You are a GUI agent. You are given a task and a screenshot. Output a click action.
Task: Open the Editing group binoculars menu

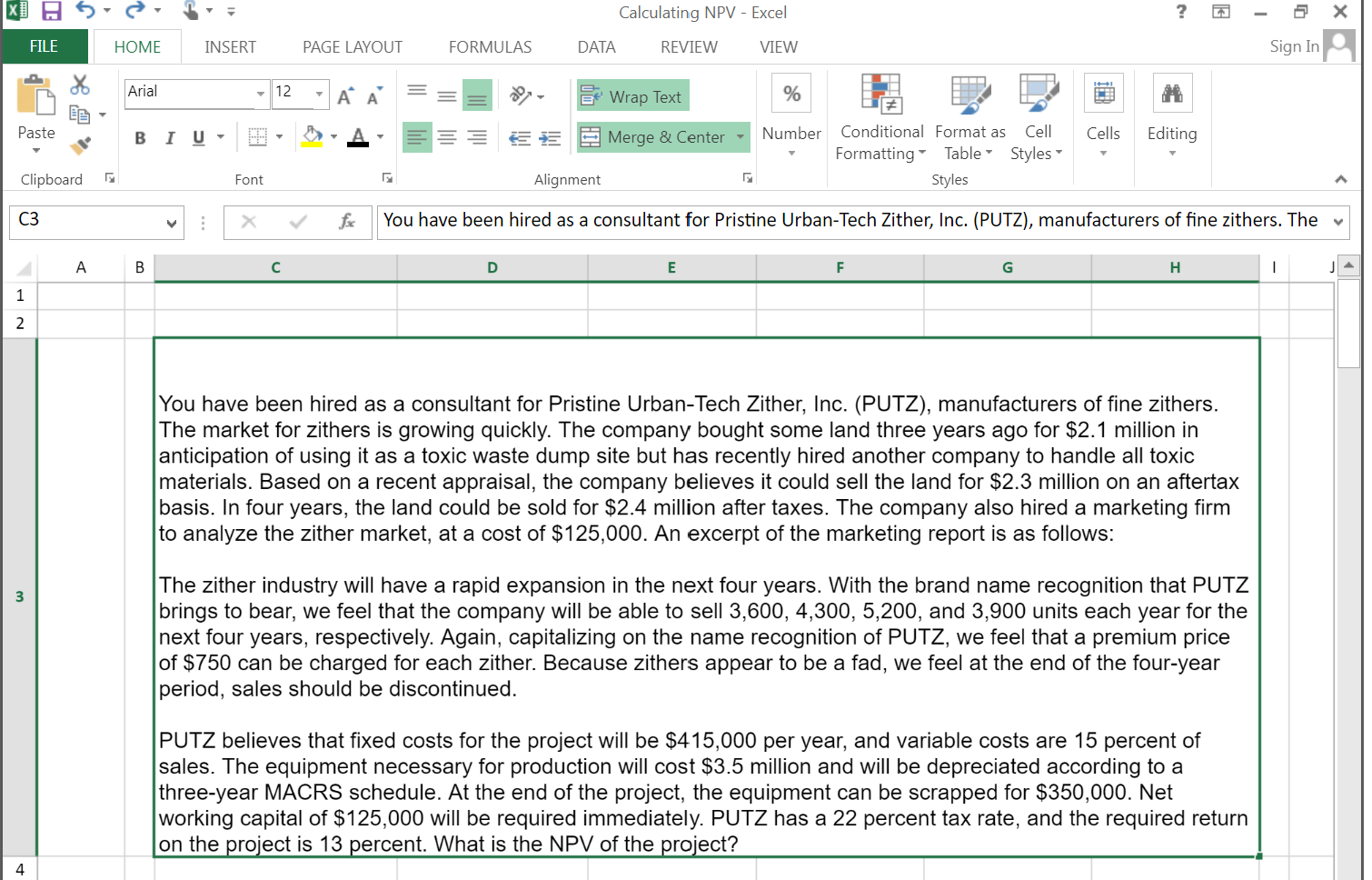[x=1172, y=116]
